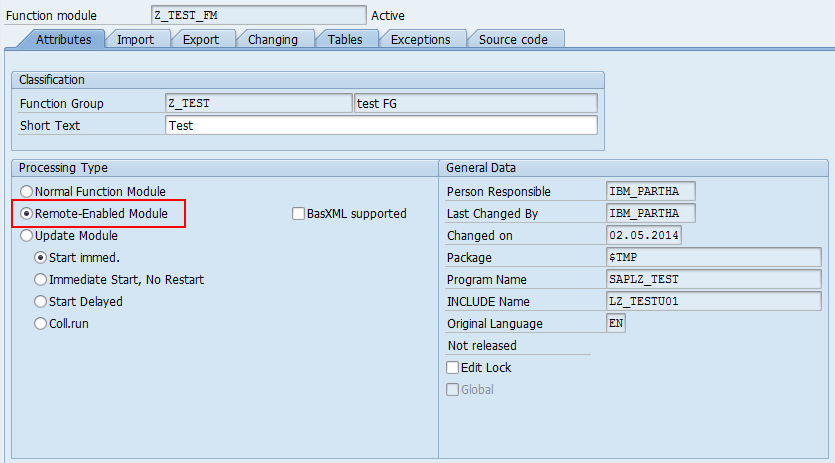
Task: Open the Exceptions tab
Action: point(421,39)
